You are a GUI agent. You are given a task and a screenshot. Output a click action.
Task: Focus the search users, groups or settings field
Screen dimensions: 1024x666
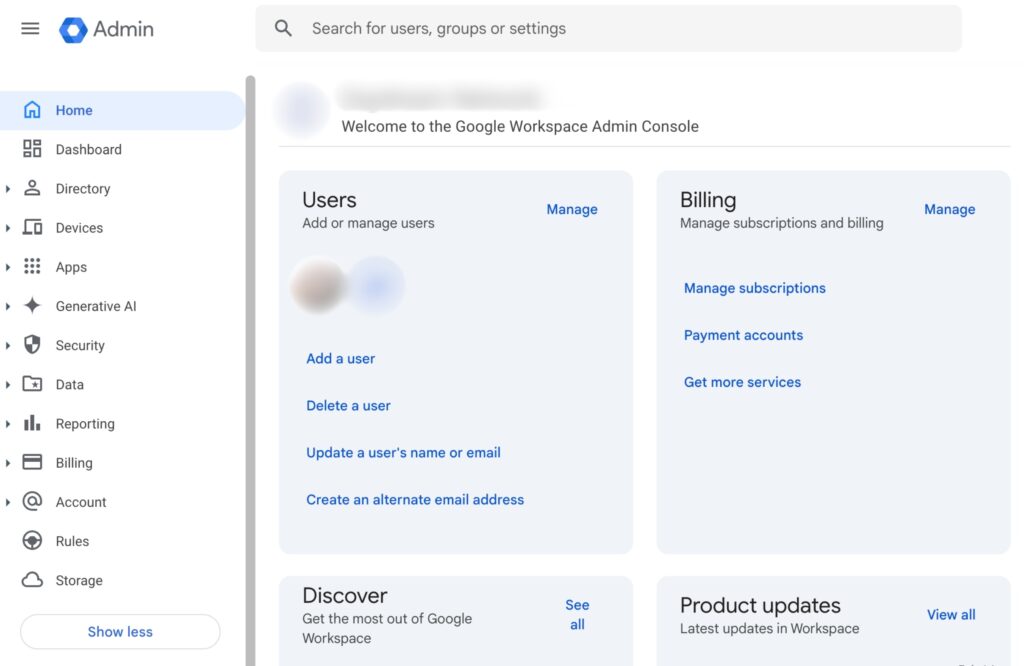[x=608, y=28]
